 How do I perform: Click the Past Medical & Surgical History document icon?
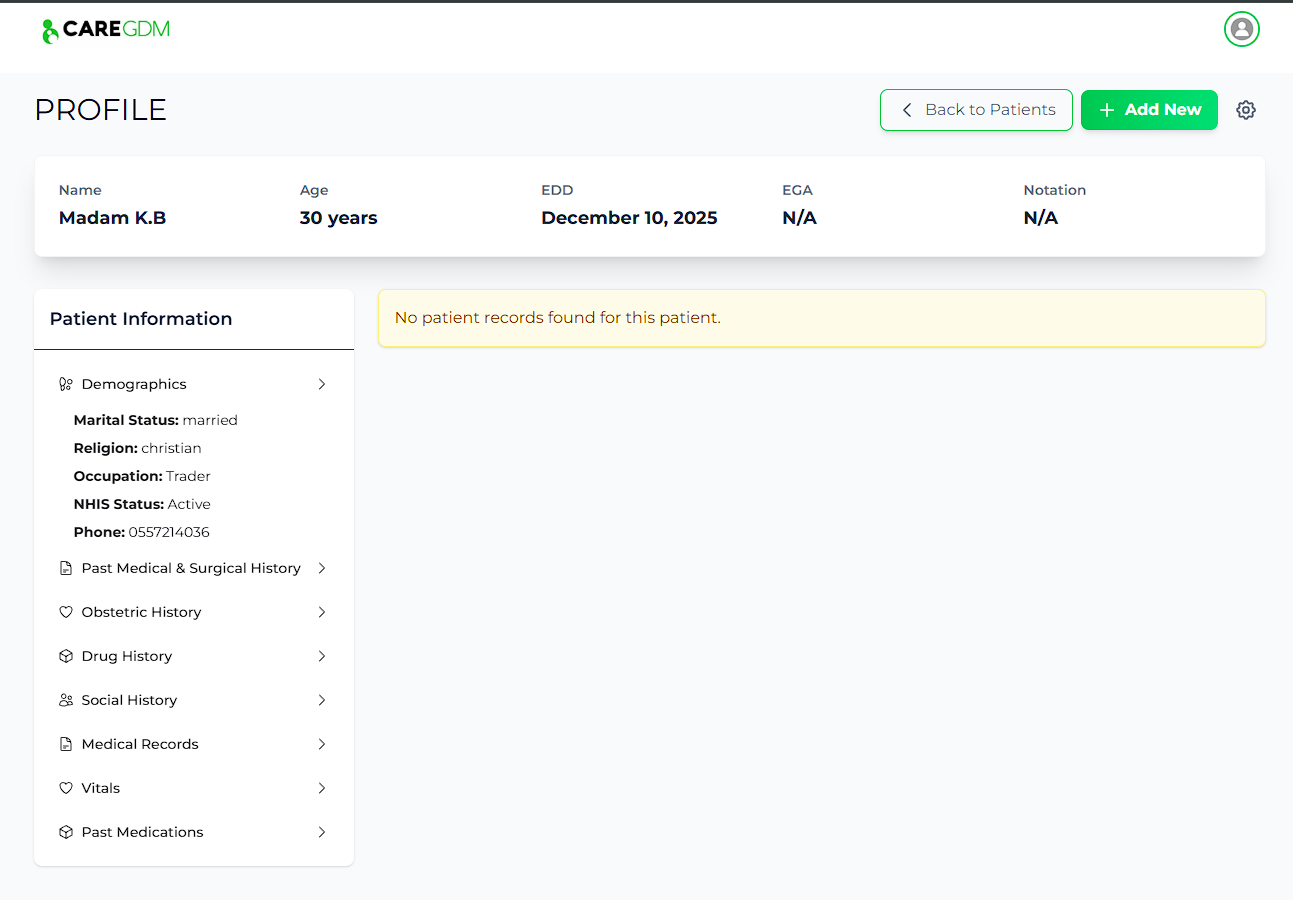click(x=65, y=568)
